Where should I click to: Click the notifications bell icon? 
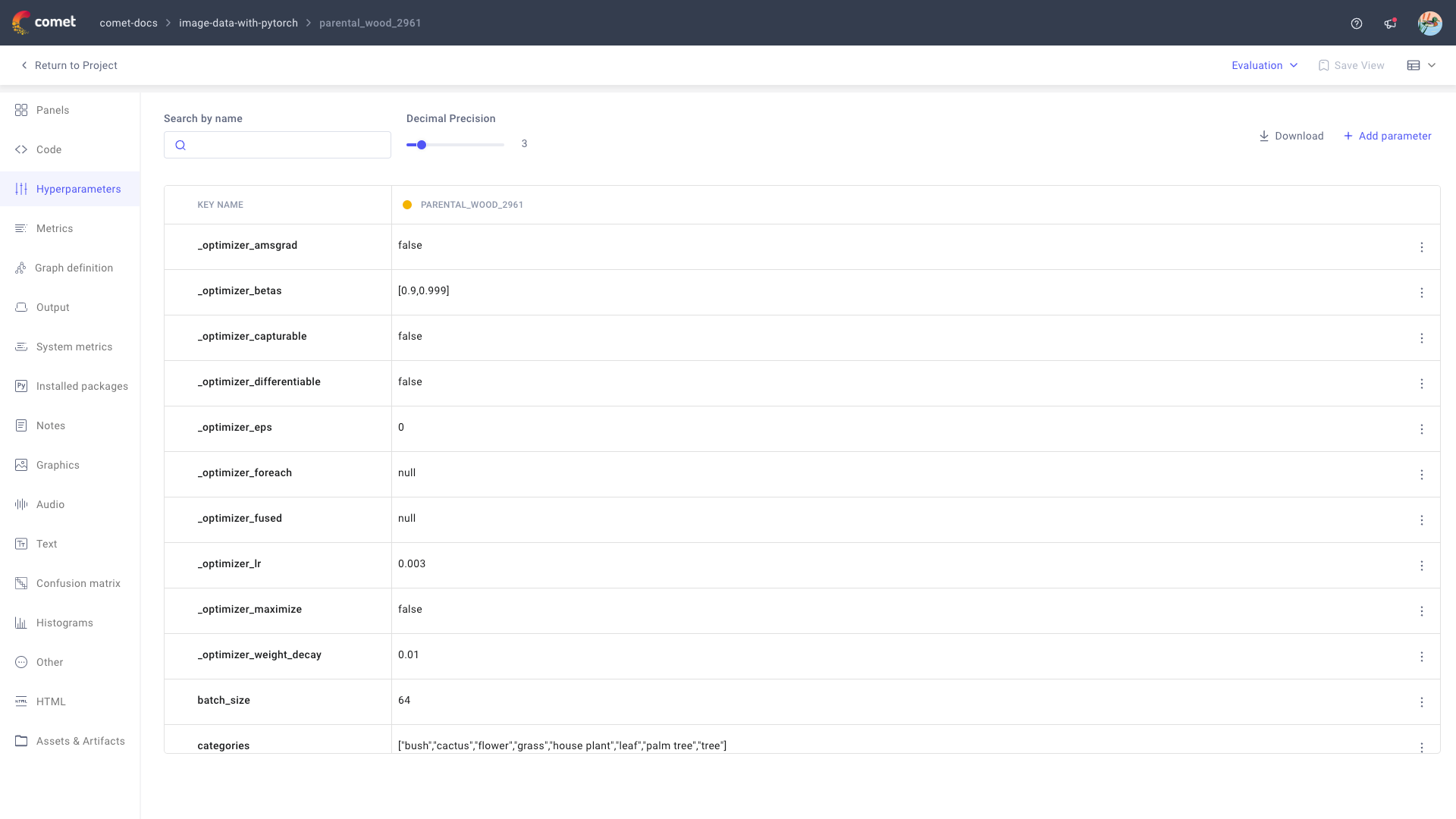(x=1390, y=24)
